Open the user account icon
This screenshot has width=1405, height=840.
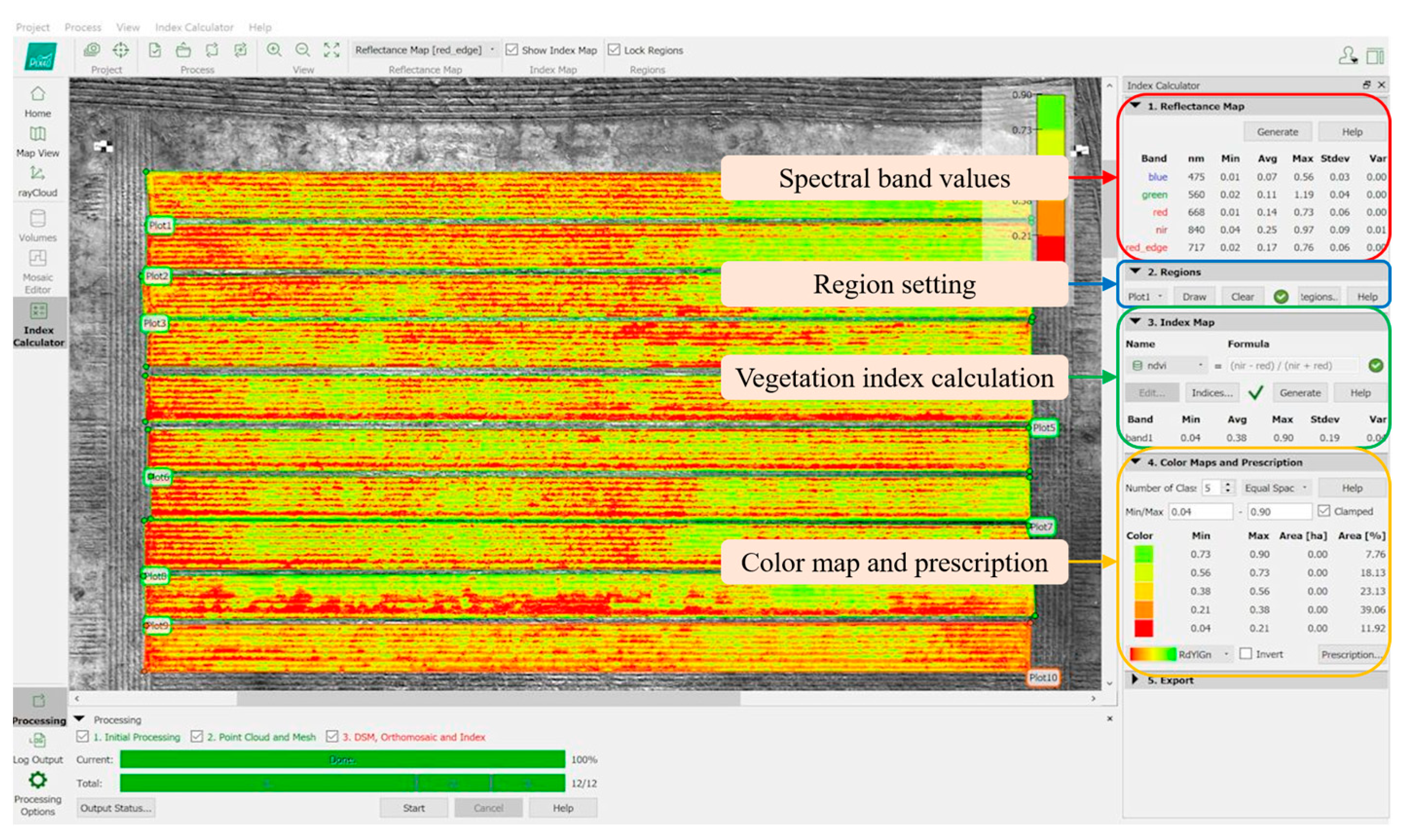tap(1348, 55)
